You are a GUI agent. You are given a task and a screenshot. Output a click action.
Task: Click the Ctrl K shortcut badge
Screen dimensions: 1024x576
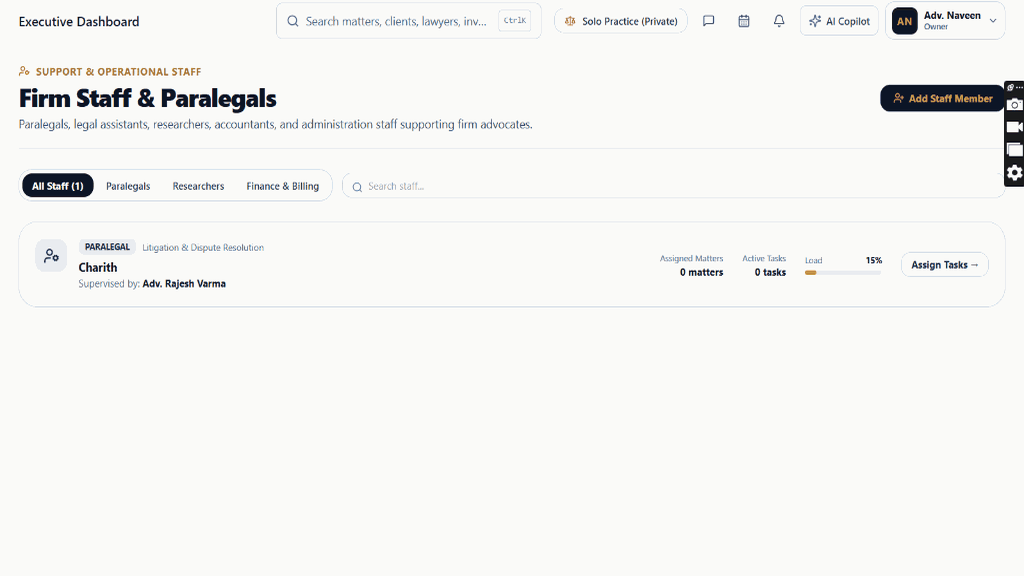click(515, 21)
